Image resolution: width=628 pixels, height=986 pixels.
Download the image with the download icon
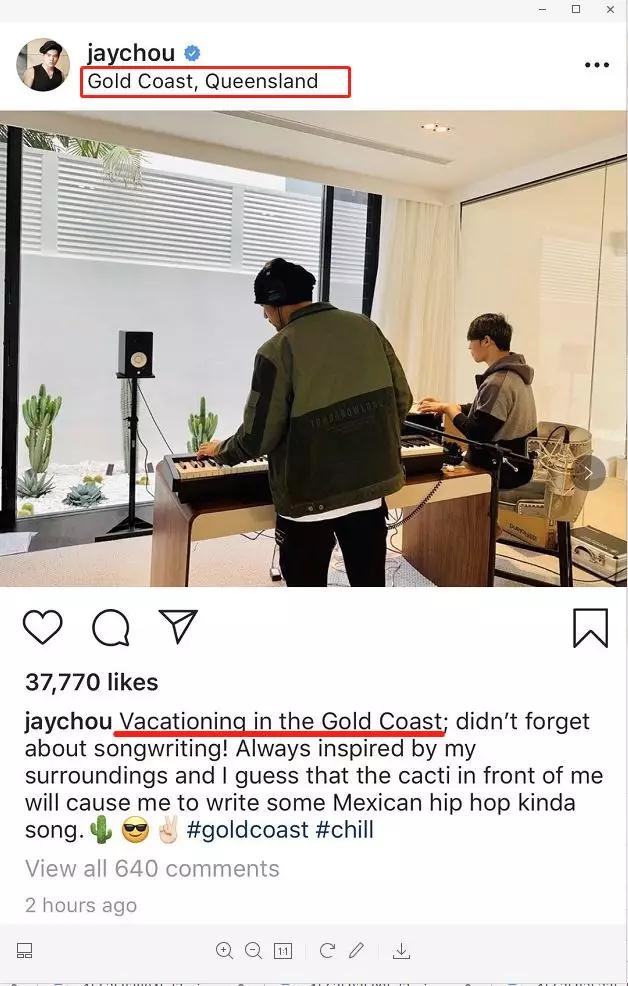click(x=401, y=951)
